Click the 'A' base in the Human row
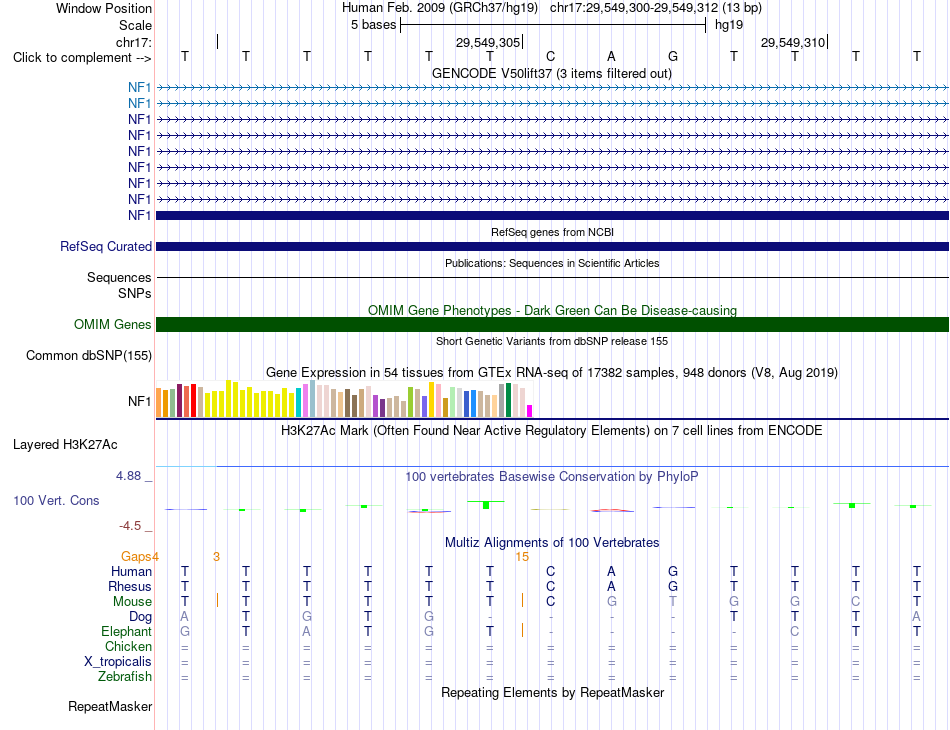The image size is (950, 730). click(x=611, y=571)
